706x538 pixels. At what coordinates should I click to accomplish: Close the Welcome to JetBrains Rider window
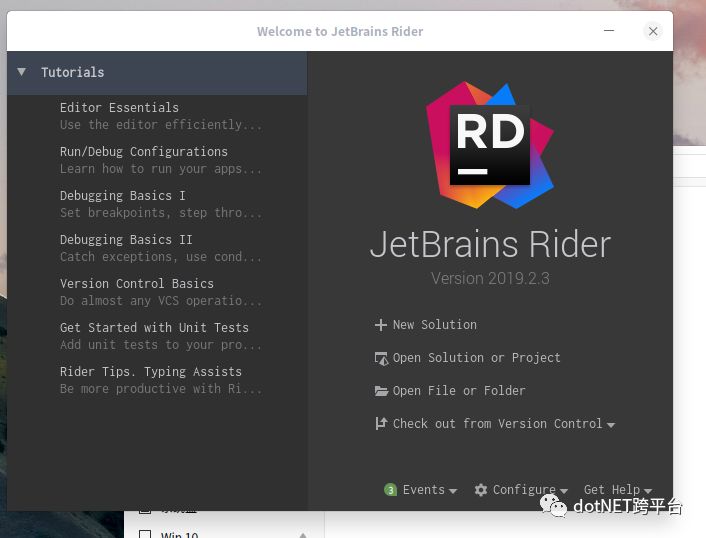tap(653, 31)
